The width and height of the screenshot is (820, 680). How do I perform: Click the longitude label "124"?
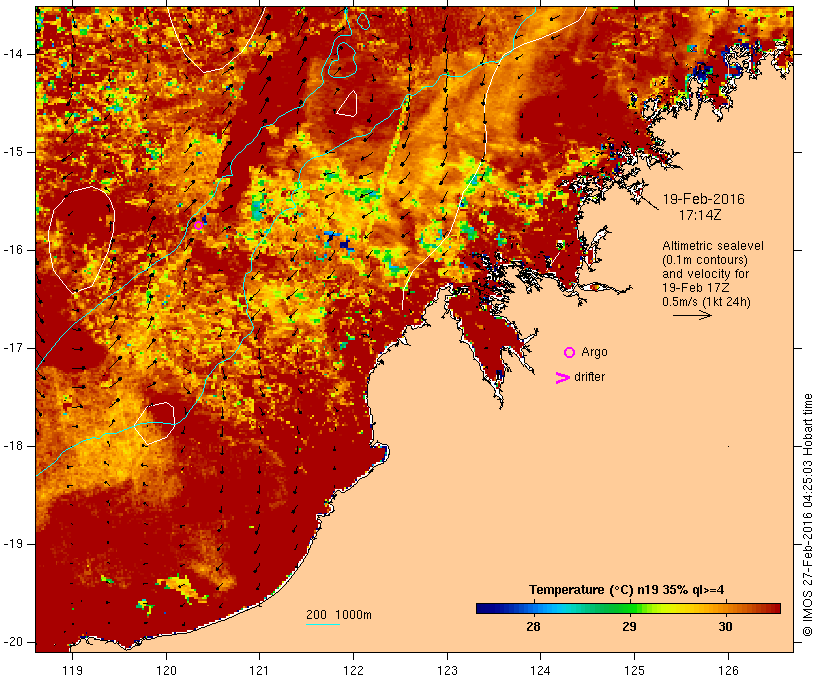(541, 671)
